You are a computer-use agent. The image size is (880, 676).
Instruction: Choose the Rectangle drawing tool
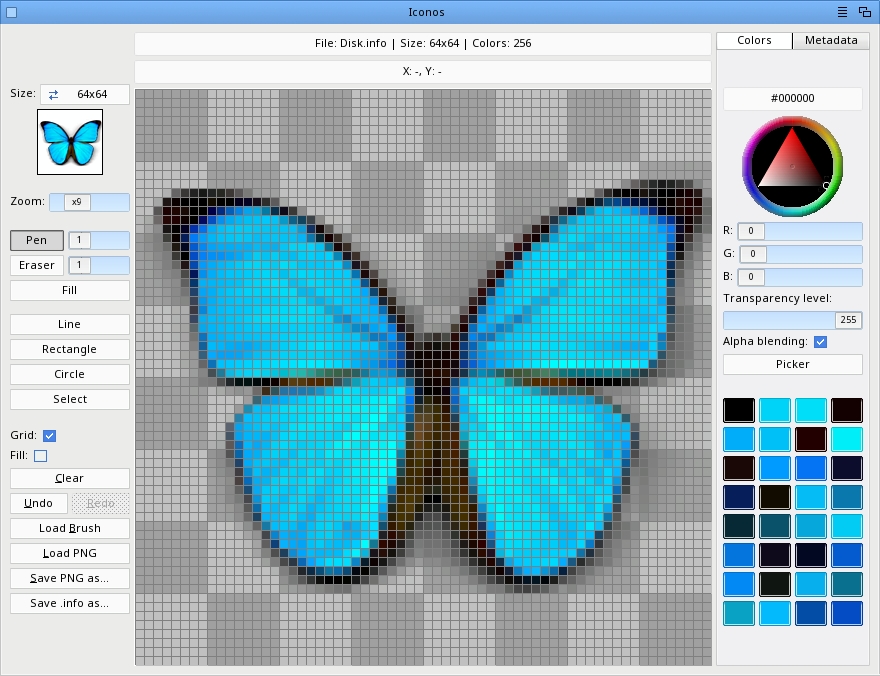pos(70,349)
